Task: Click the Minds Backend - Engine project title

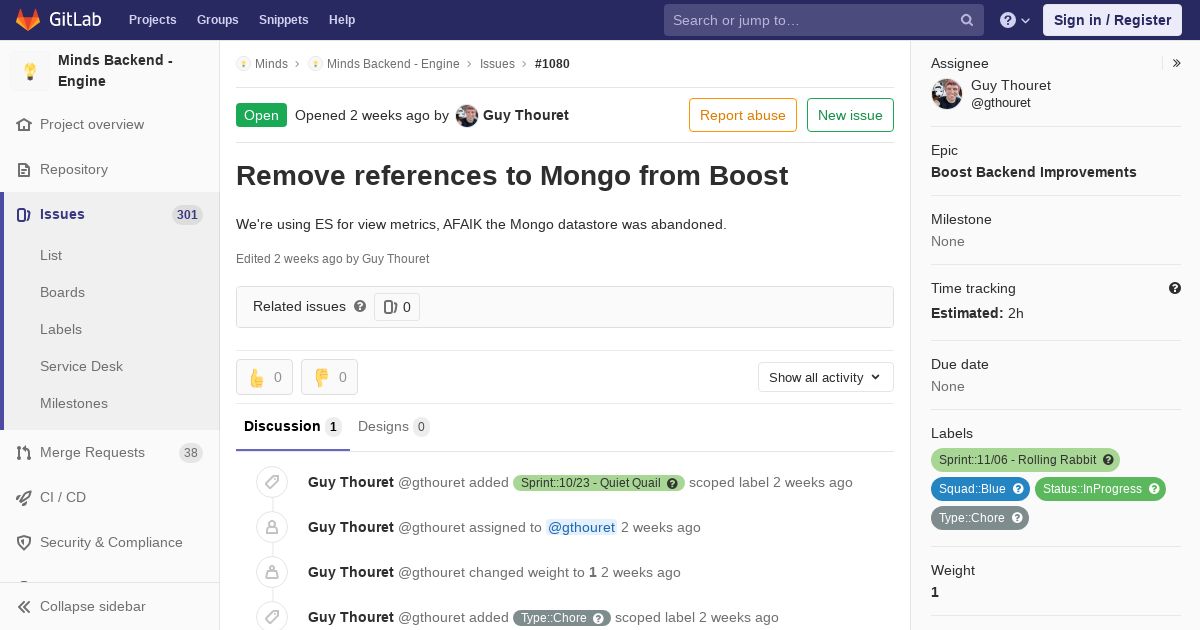Action: tap(116, 71)
